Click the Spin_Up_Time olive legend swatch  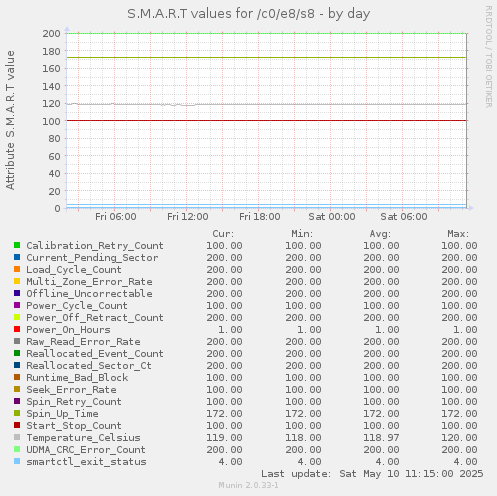coord(17,413)
